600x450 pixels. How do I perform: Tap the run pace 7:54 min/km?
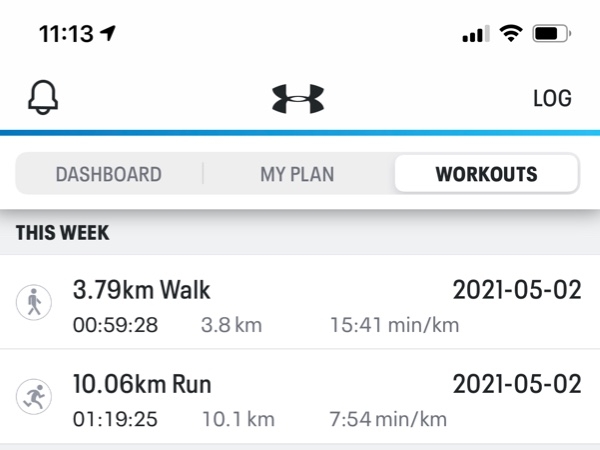pyautogui.click(x=388, y=419)
